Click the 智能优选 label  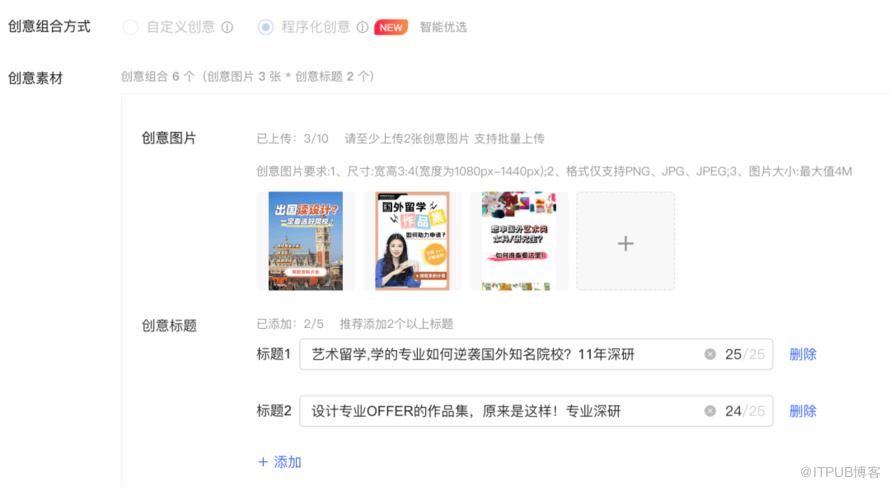(x=443, y=27)
